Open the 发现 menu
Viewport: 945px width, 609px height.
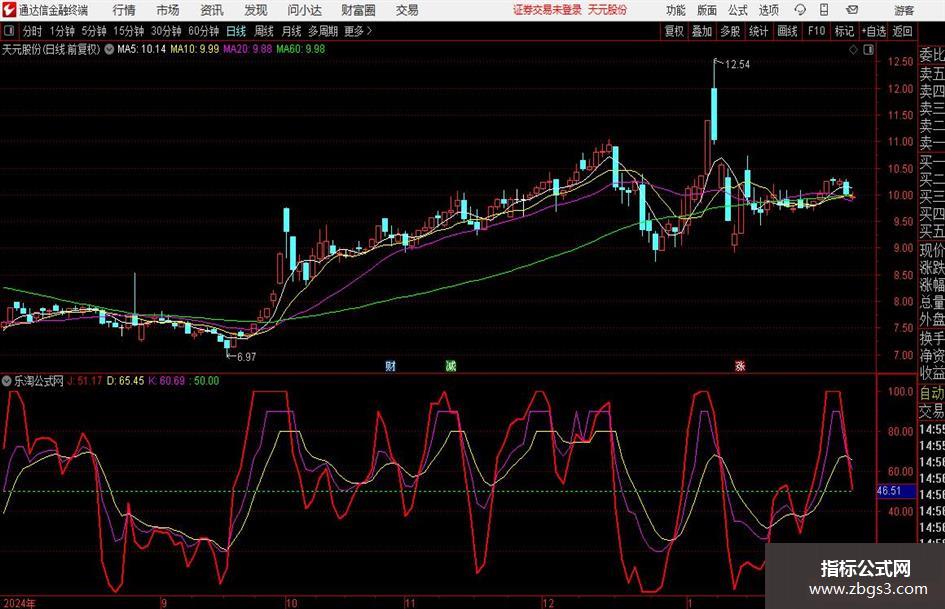(x=256, y=10)
